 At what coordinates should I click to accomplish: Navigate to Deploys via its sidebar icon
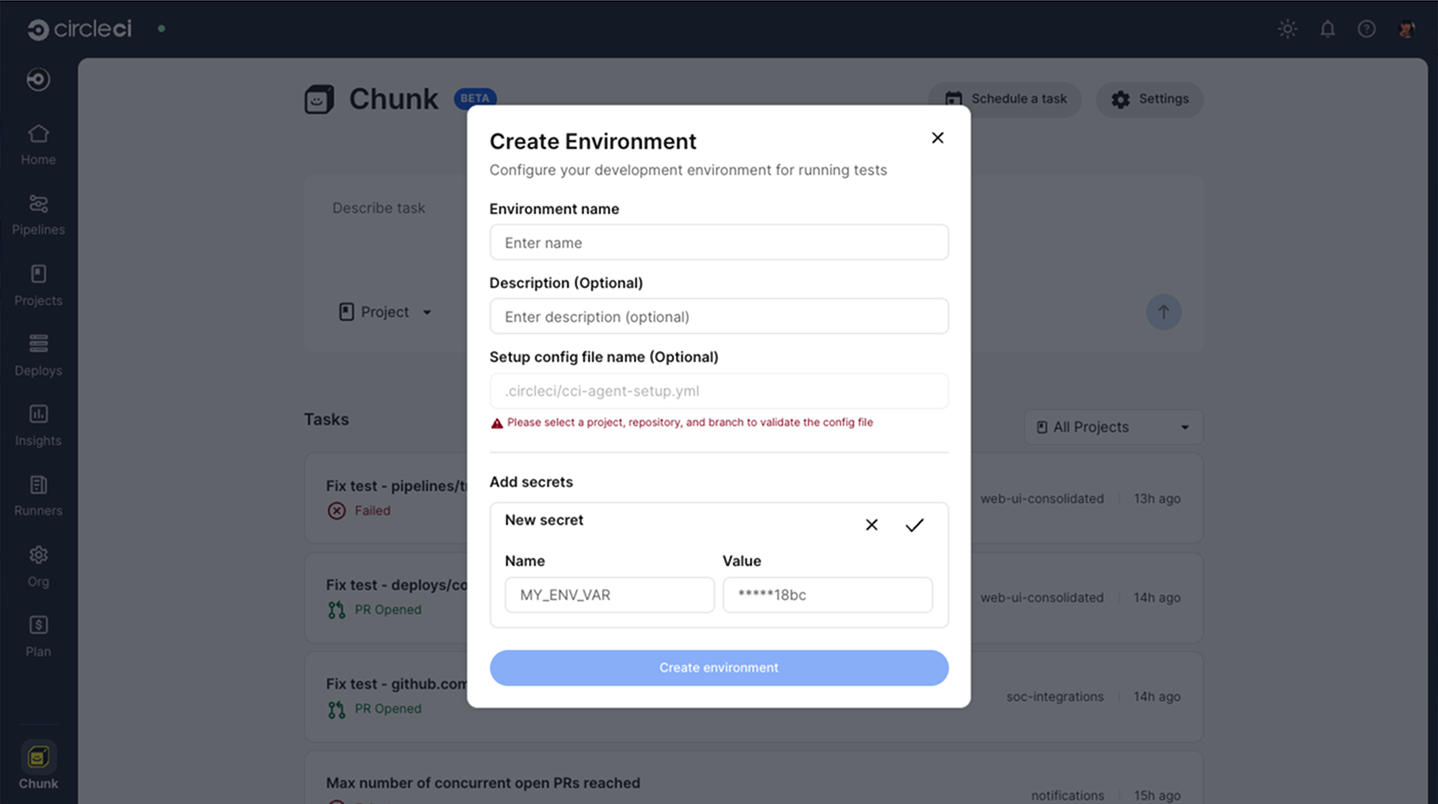[x=37, y=353]
